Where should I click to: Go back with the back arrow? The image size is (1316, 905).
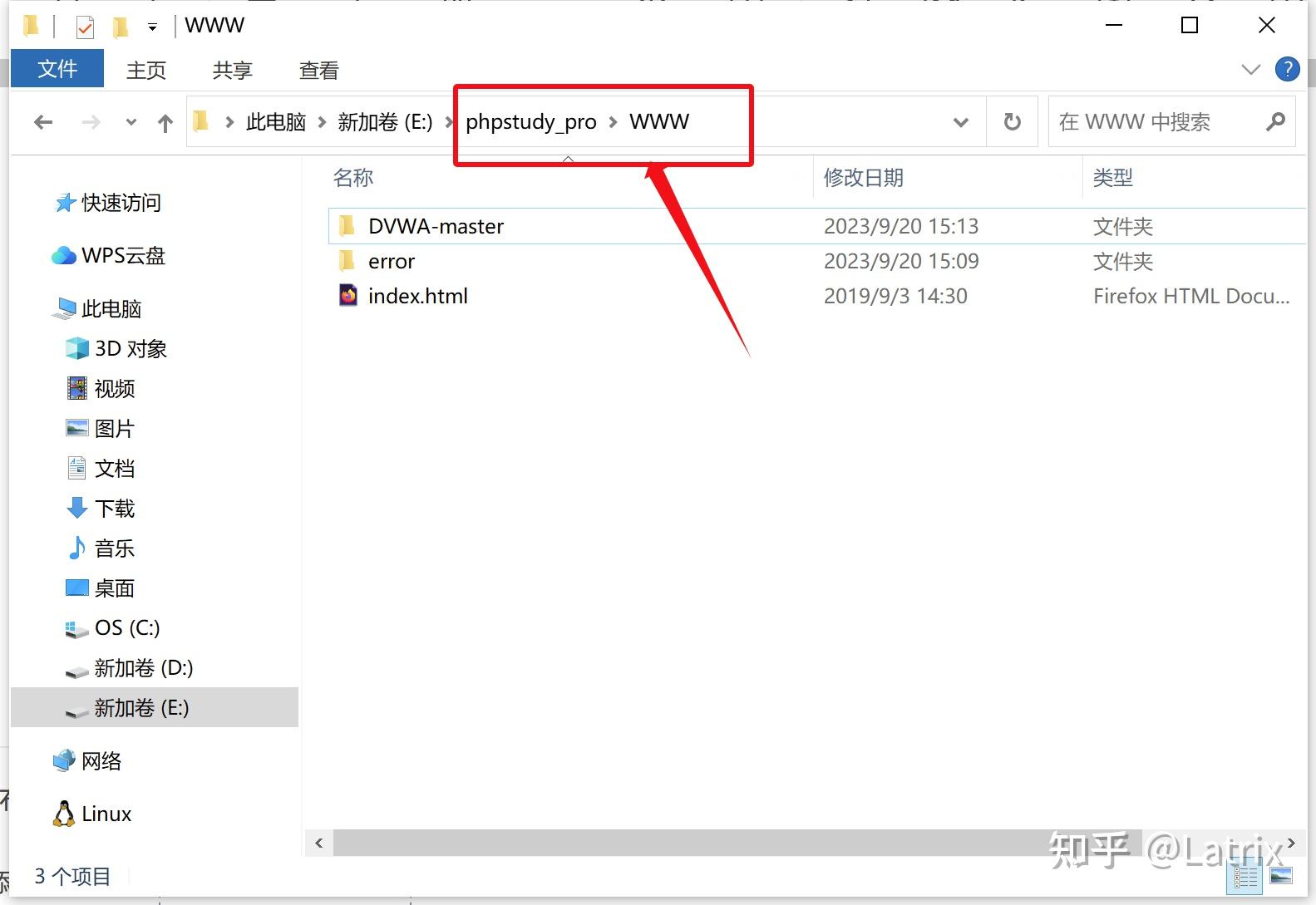click(43, 123)
